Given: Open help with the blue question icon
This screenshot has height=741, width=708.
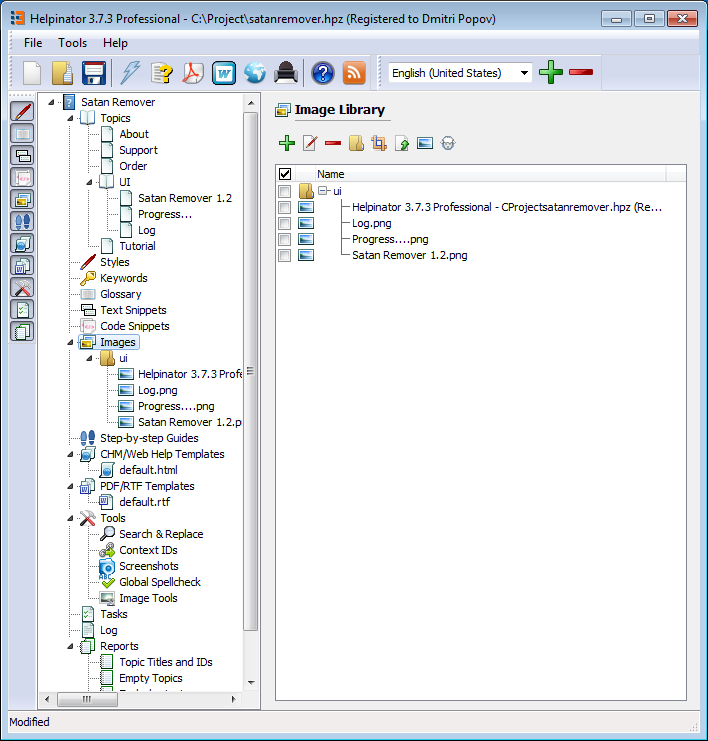Looking at the screenshot, I should [x=323, y=73].
